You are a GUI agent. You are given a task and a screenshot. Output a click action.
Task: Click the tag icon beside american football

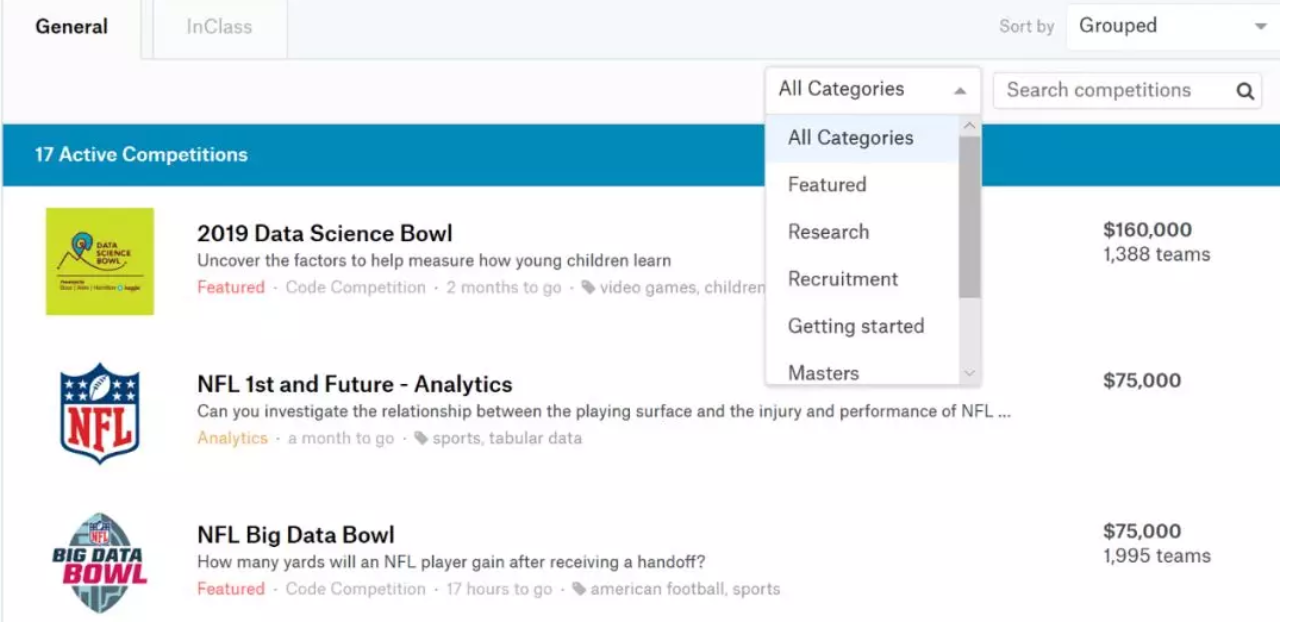tap(579, 589)
